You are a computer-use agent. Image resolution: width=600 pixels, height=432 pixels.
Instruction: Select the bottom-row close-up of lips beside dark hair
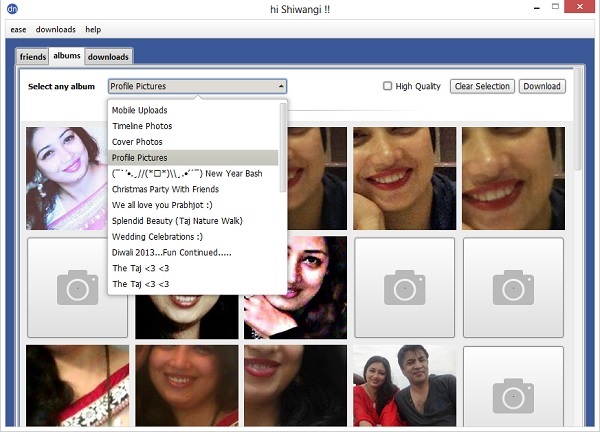pos(296,386)
